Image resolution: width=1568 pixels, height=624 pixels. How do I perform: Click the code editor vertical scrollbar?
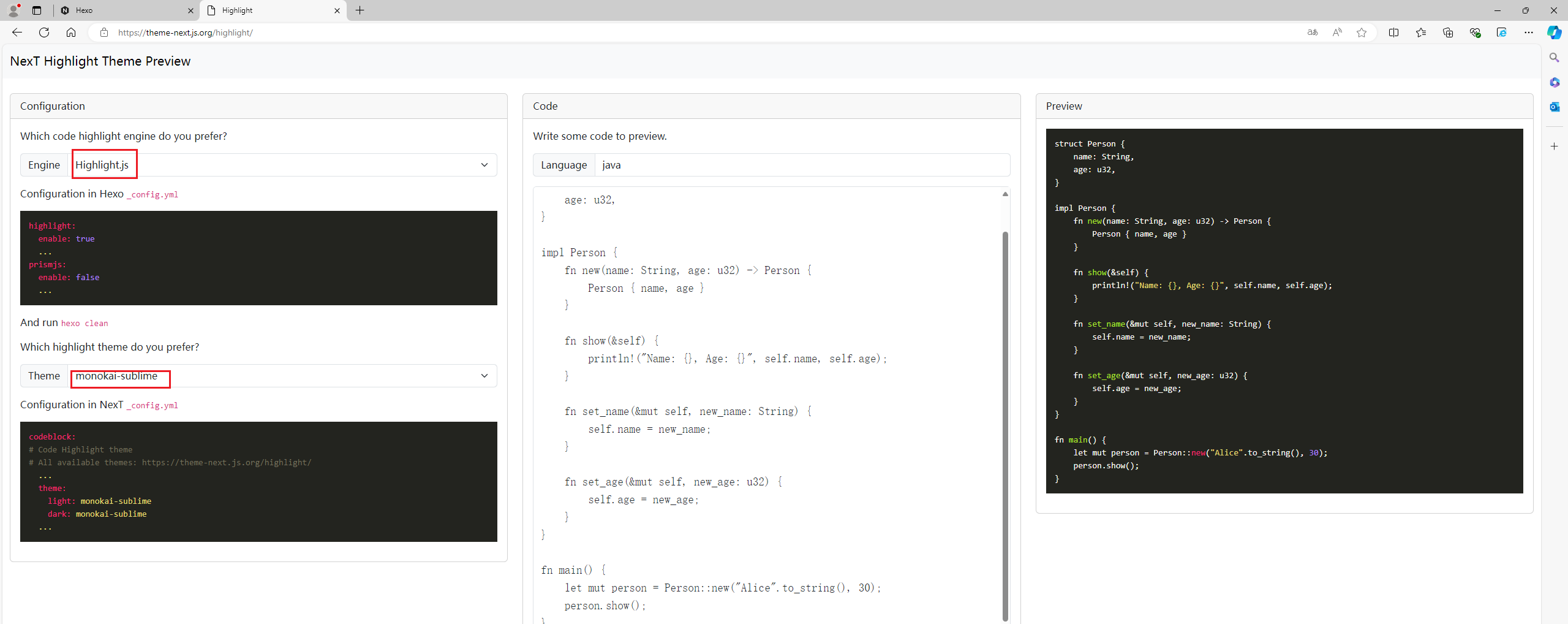coord(1005,425)
